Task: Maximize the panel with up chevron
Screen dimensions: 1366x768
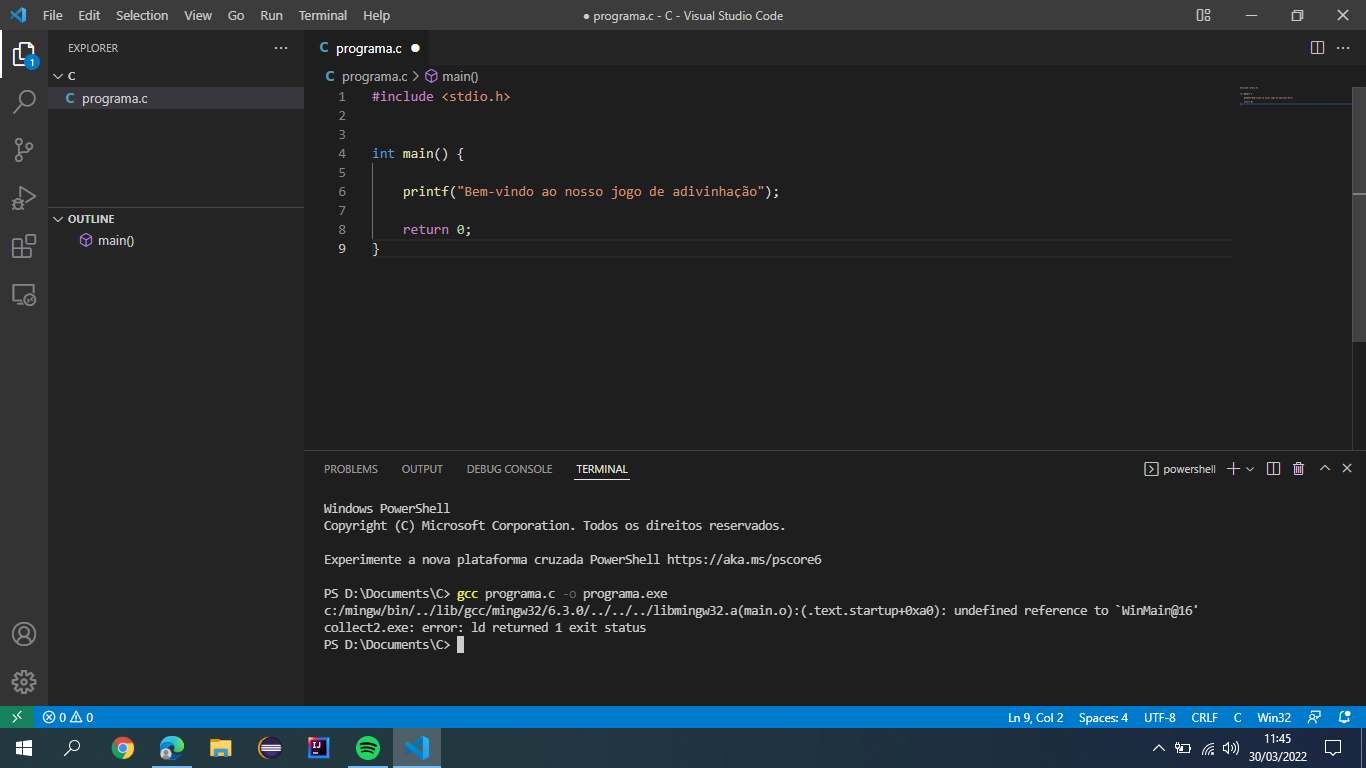Action: pos(1324,468)
